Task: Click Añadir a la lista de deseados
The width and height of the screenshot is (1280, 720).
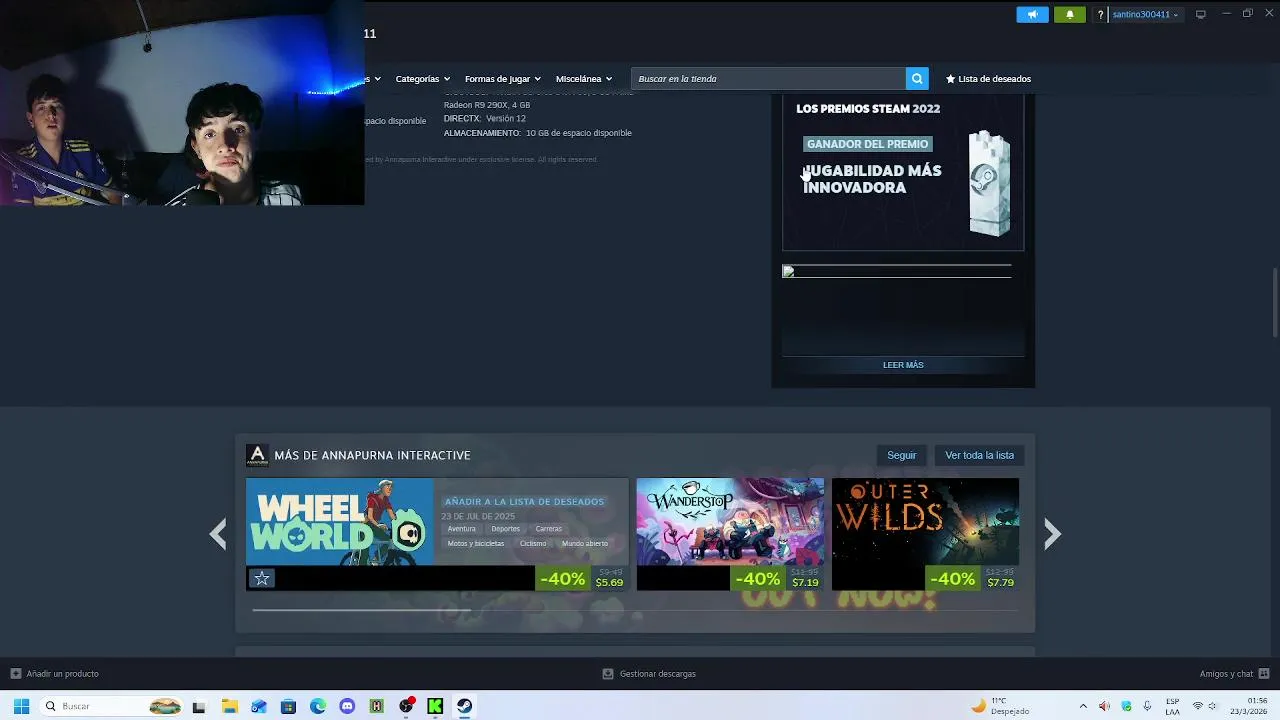Action: [x=524, y=502]
